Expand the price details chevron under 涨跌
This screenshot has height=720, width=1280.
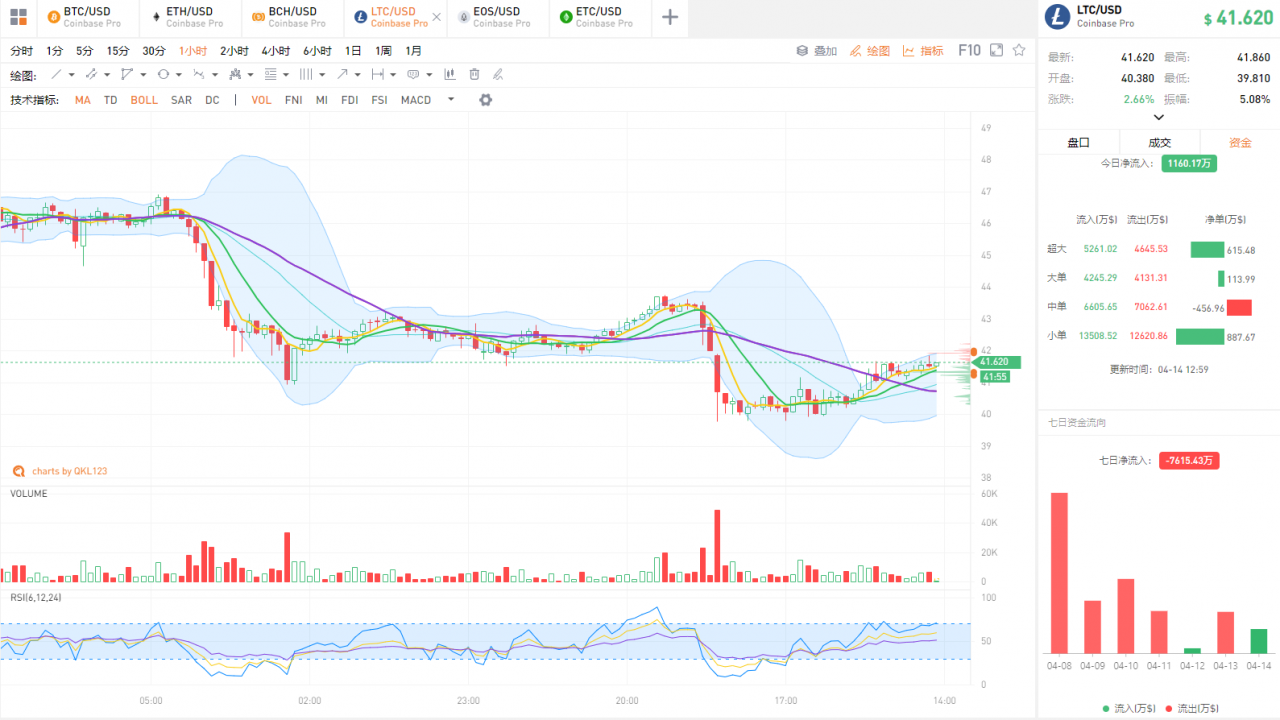(x=1159, y=117)
